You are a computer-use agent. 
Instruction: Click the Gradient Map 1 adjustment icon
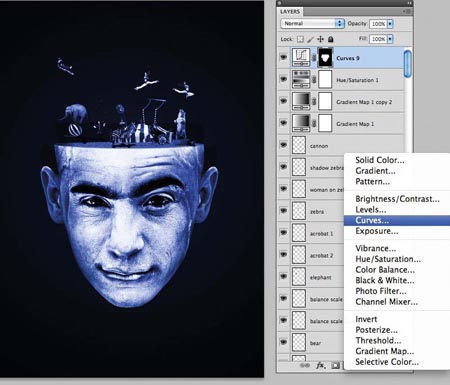301,124
